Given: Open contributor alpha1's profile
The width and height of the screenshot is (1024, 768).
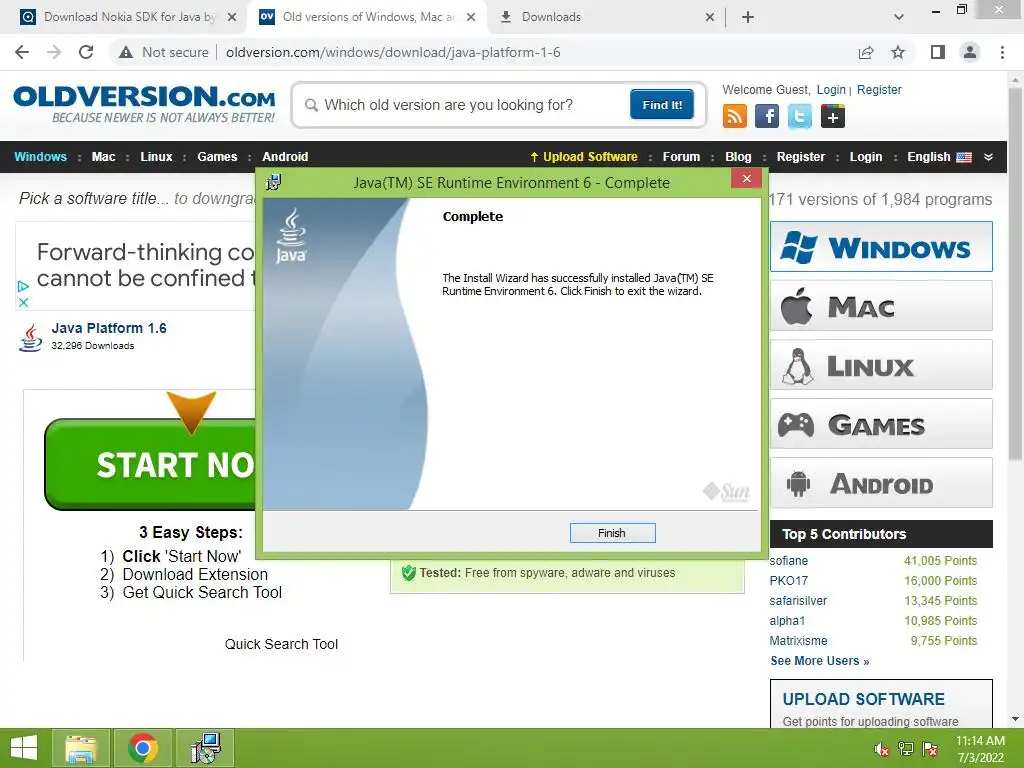Looking at the screenshot, I should (787, 620).
